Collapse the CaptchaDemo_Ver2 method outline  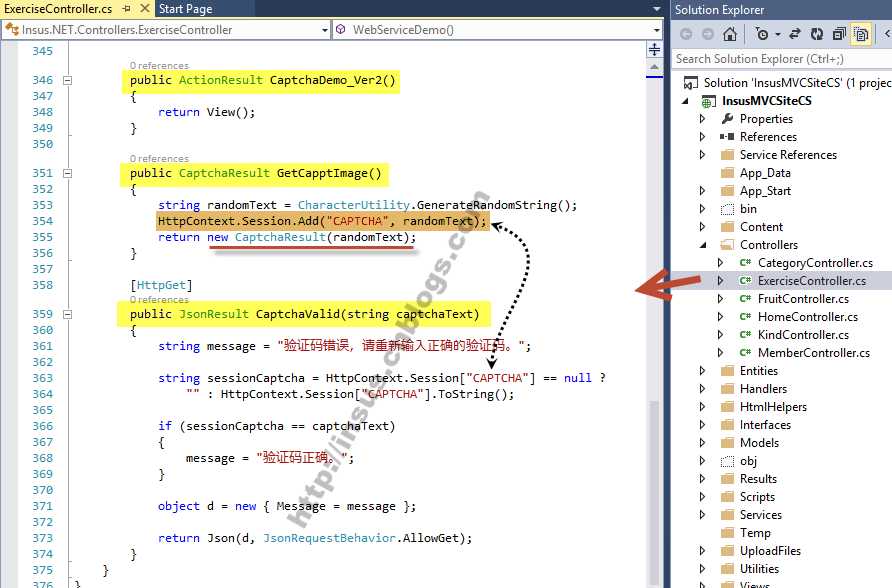pos(67,81)
